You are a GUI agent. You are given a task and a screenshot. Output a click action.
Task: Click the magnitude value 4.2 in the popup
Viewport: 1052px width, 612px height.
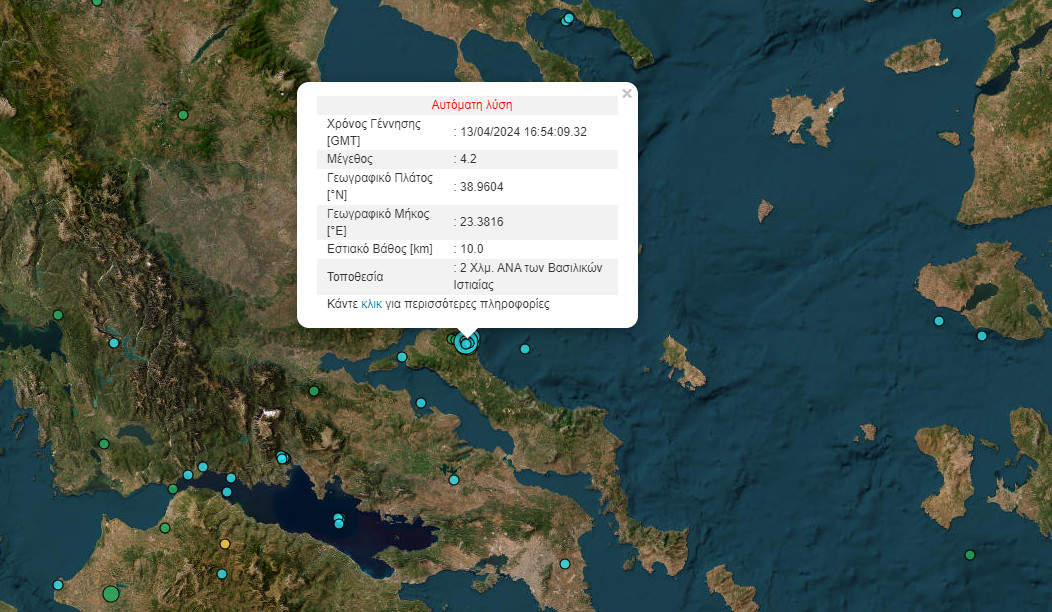(x=469, y=159)
